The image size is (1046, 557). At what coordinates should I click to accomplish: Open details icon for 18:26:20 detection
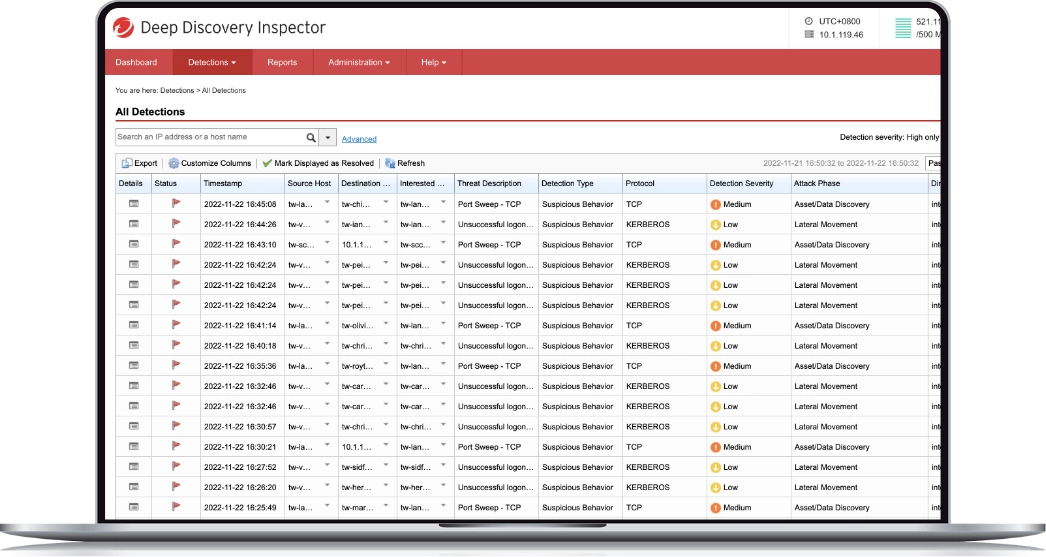tap(133, 487)
